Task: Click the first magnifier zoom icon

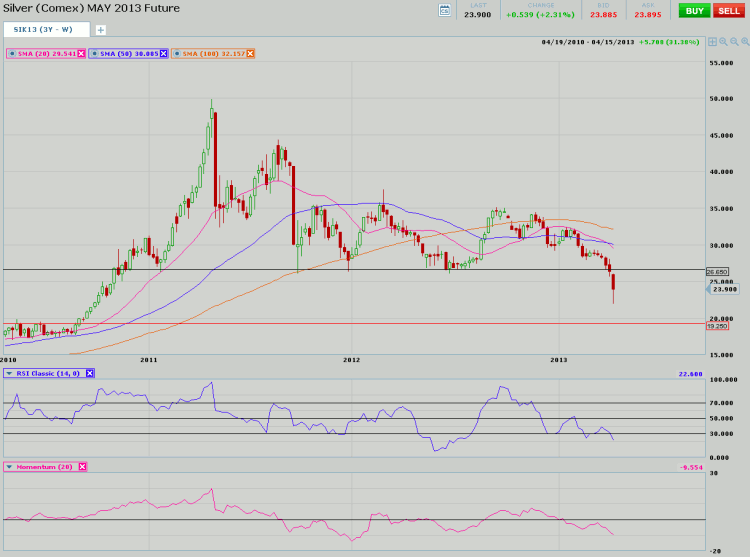Action: click(x=723, y=42)
